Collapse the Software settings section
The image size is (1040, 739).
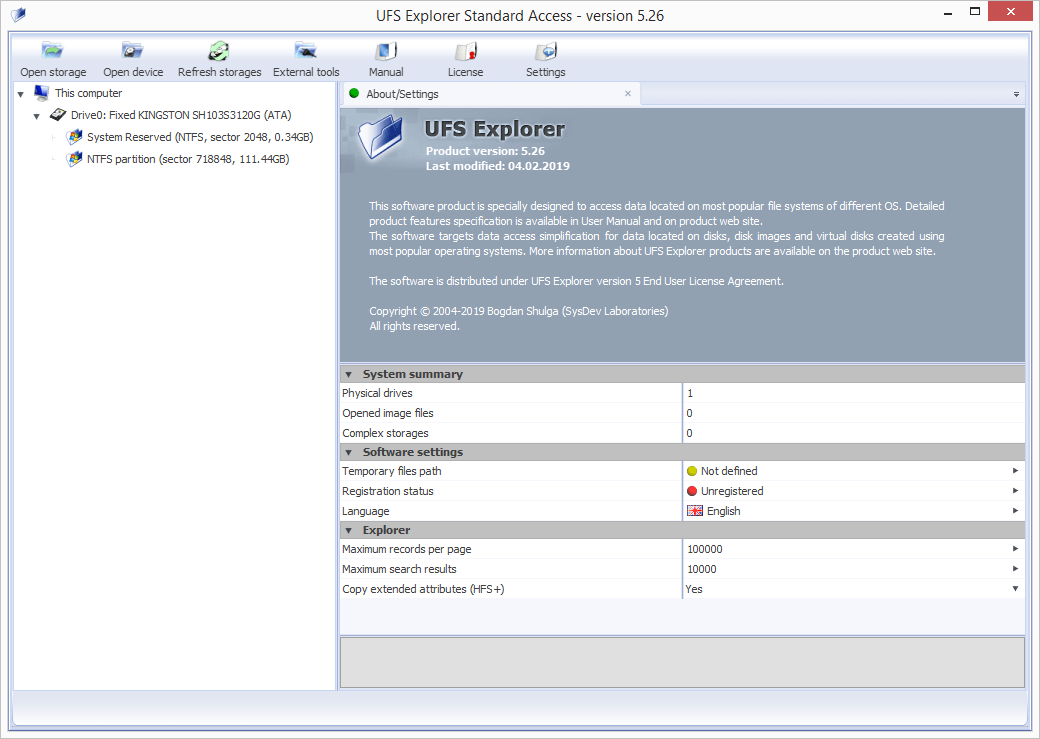[349, 452]
